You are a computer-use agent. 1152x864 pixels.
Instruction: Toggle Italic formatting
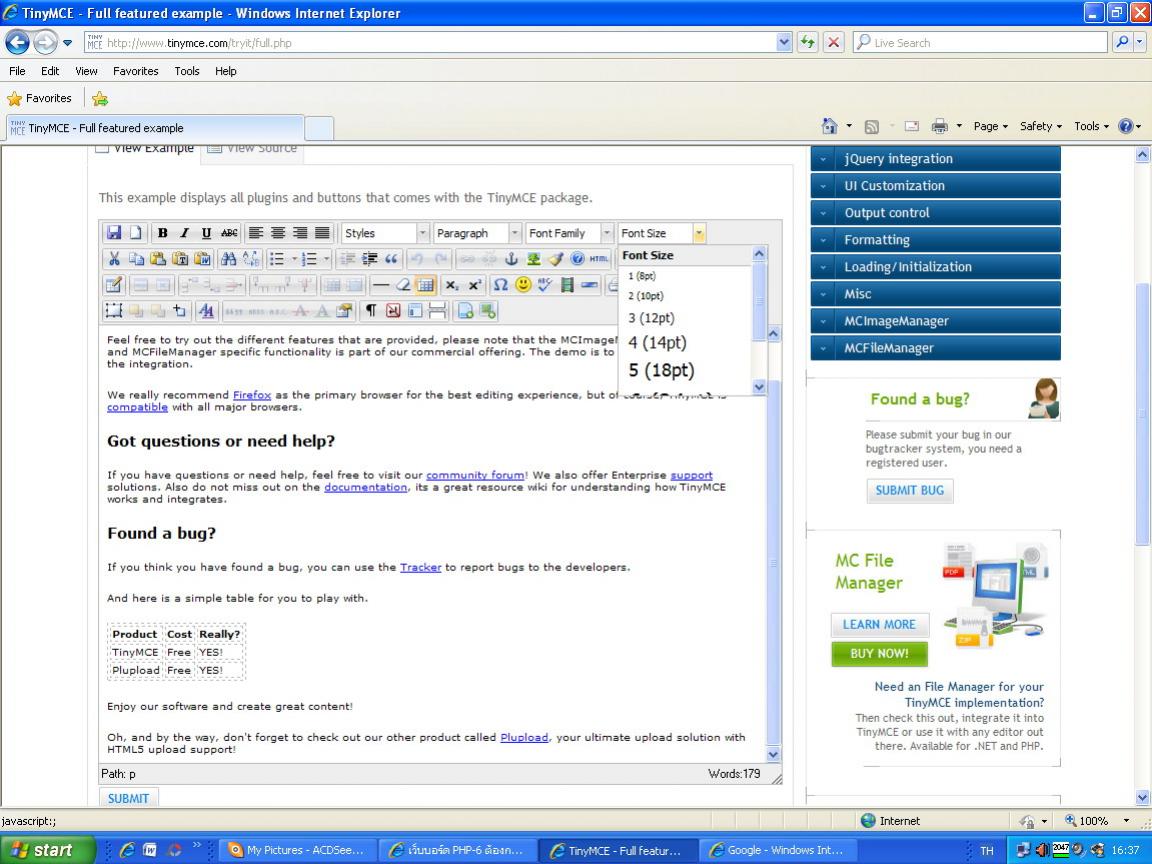click(x=184, y=233)
